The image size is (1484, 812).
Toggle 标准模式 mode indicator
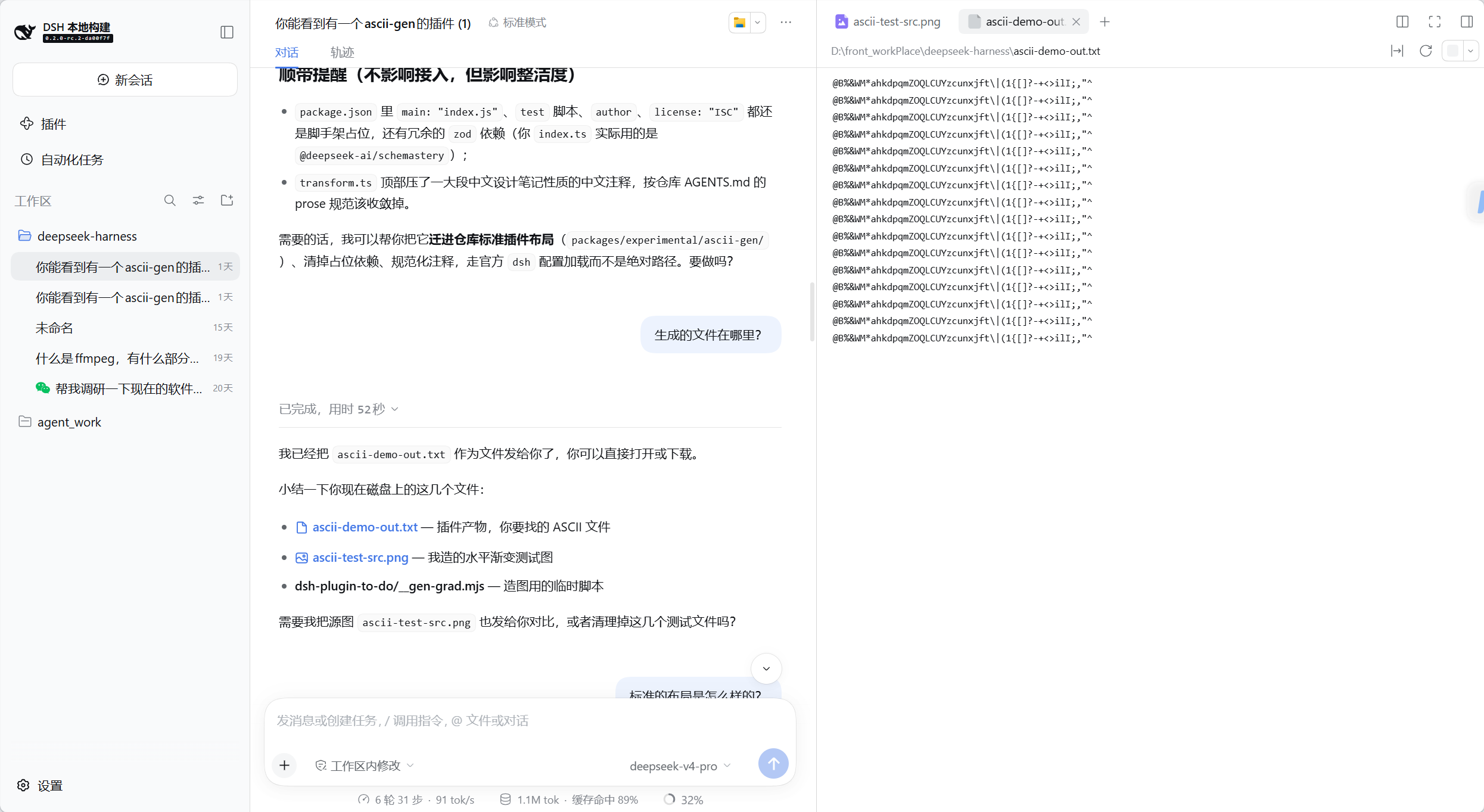[517, 23]
